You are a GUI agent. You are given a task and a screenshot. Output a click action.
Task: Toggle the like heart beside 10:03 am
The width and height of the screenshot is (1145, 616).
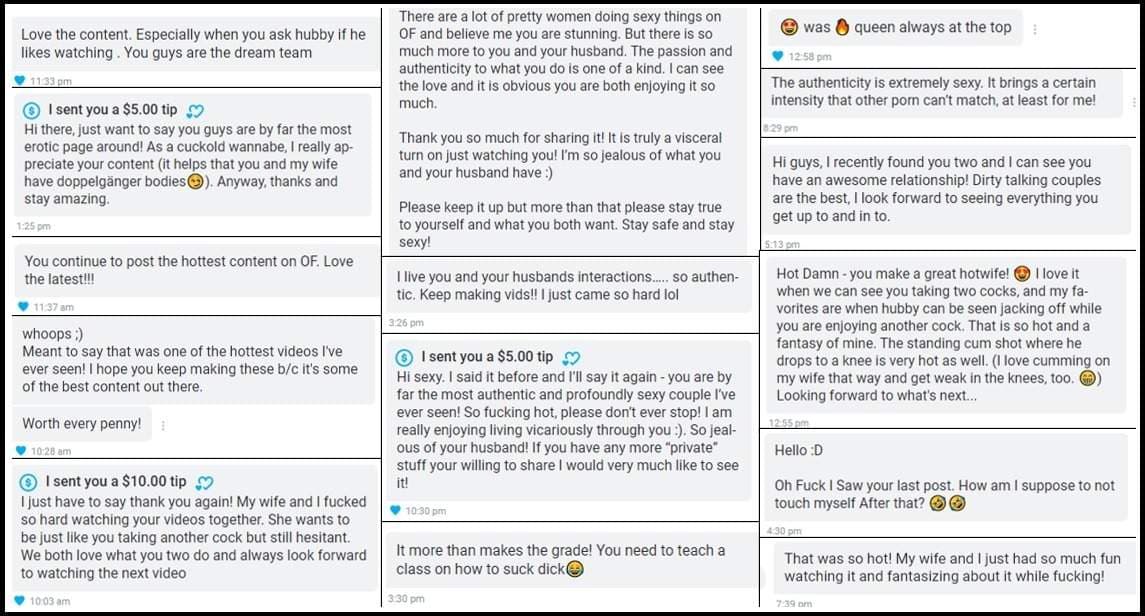point(20,601)
